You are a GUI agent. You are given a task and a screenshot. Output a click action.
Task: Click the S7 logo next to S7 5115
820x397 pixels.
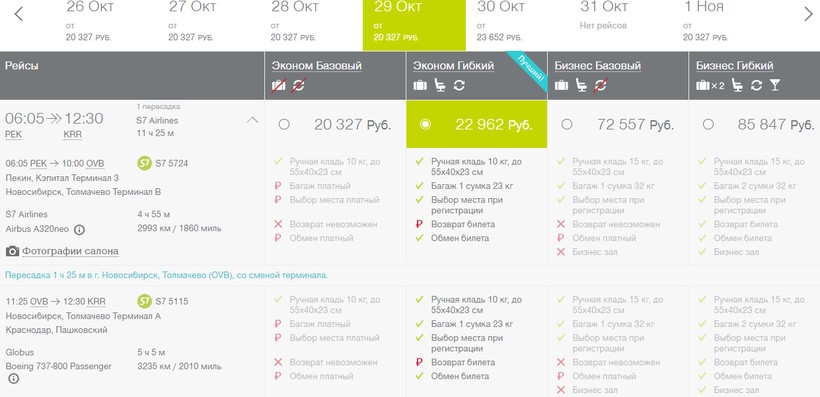[144, 301]
